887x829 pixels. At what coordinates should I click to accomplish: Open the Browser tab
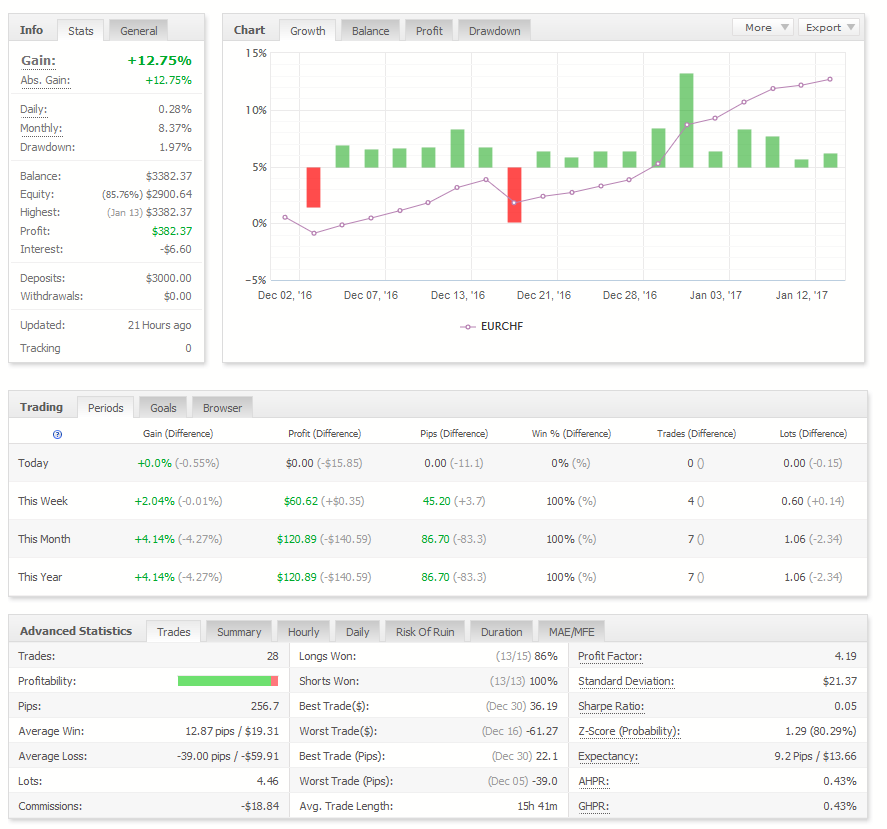tap(222, 407)
